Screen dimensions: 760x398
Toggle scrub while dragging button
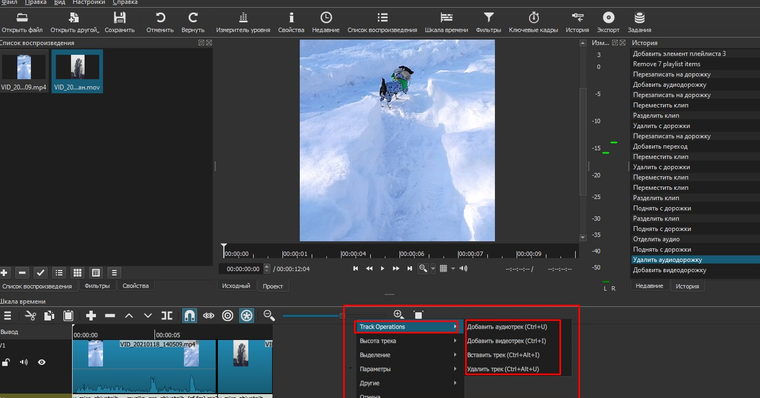208,316
